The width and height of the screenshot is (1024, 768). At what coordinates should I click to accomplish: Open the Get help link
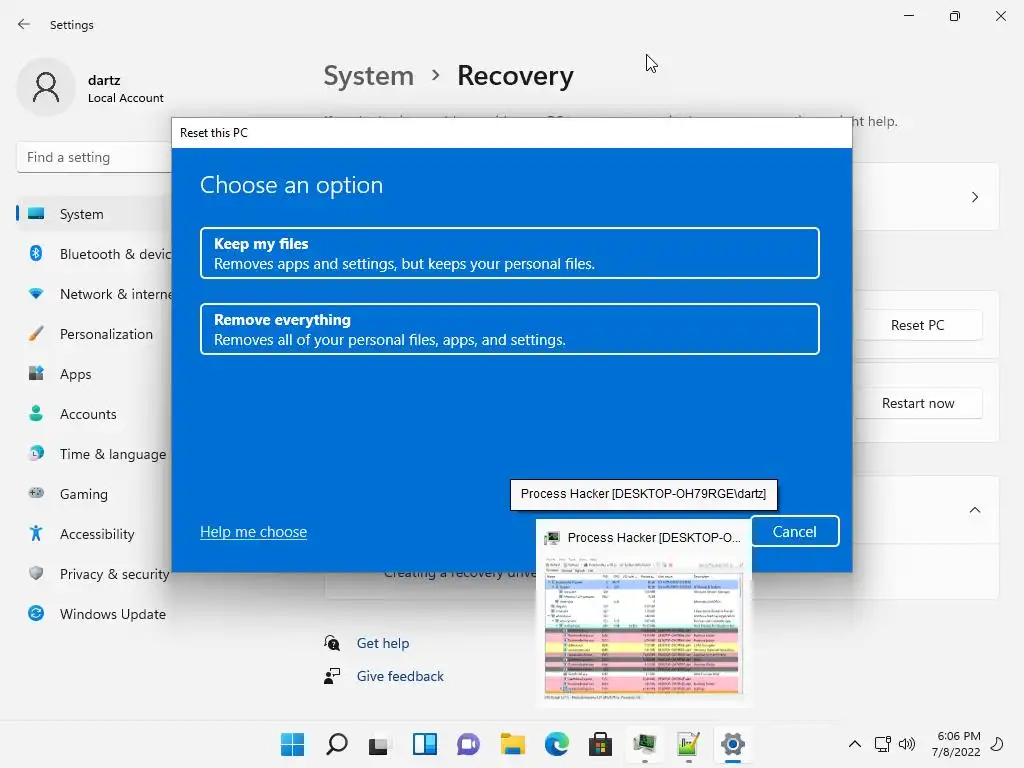click(383, 643)
